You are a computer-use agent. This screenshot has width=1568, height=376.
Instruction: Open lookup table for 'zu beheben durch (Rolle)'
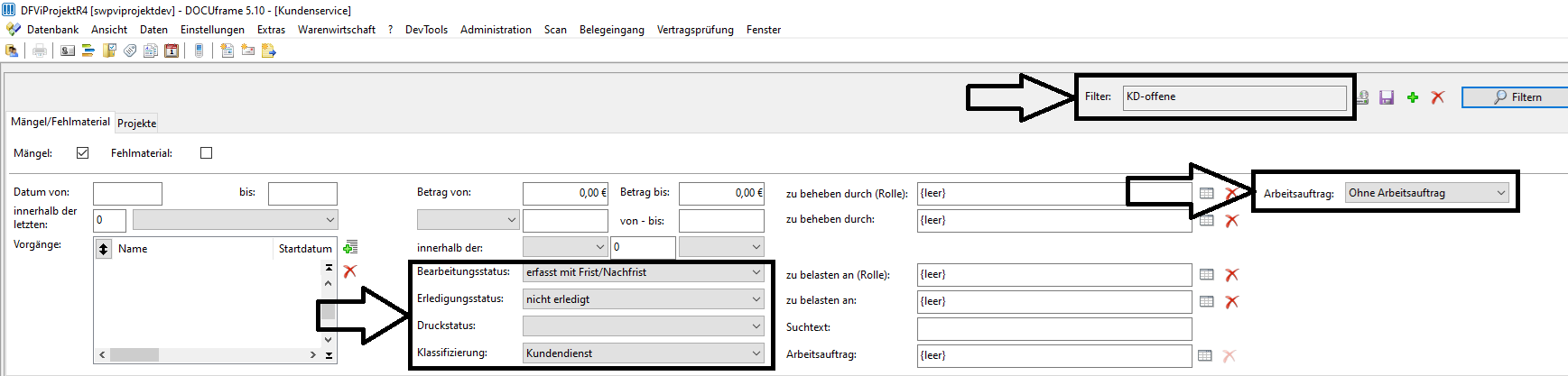(x=1207, y=194)
